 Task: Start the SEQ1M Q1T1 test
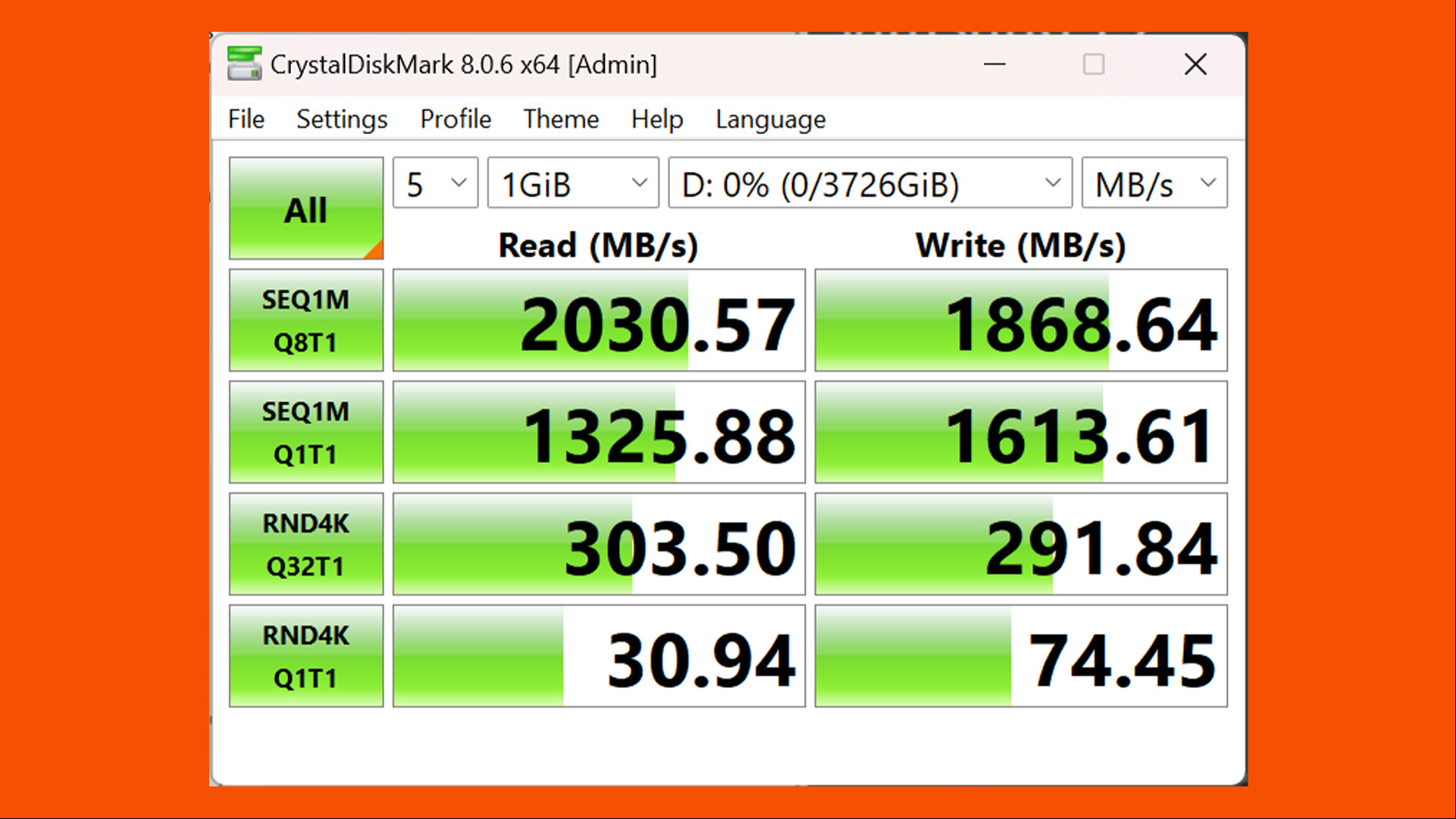pyautogui.click(x=306, y=433)
